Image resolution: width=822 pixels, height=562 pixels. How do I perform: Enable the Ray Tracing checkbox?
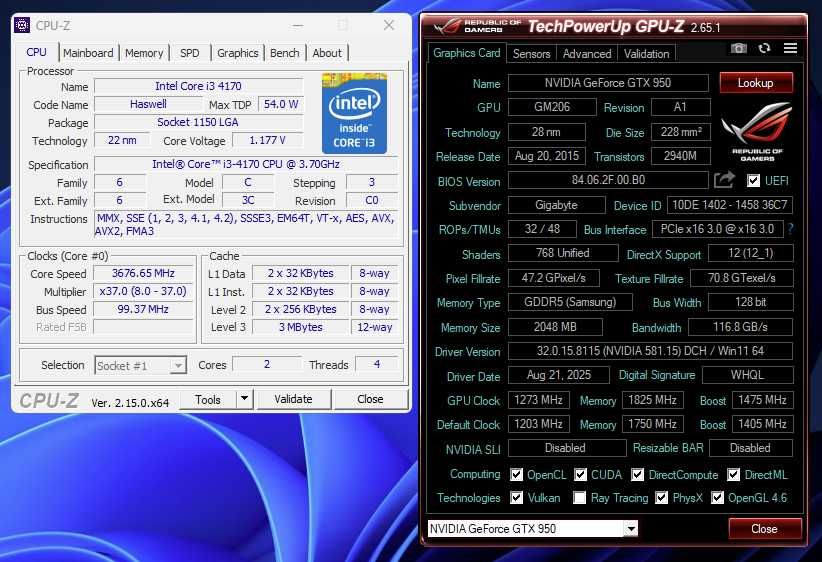click(579, 498)
